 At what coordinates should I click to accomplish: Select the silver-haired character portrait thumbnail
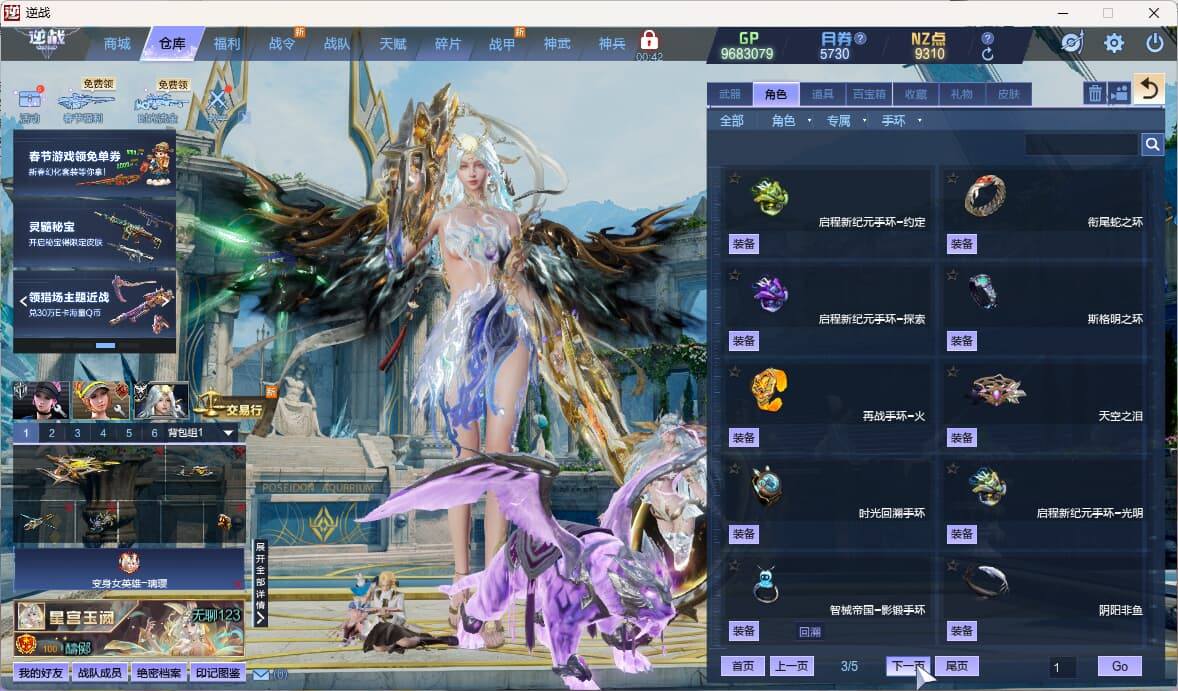coord(161,400)
